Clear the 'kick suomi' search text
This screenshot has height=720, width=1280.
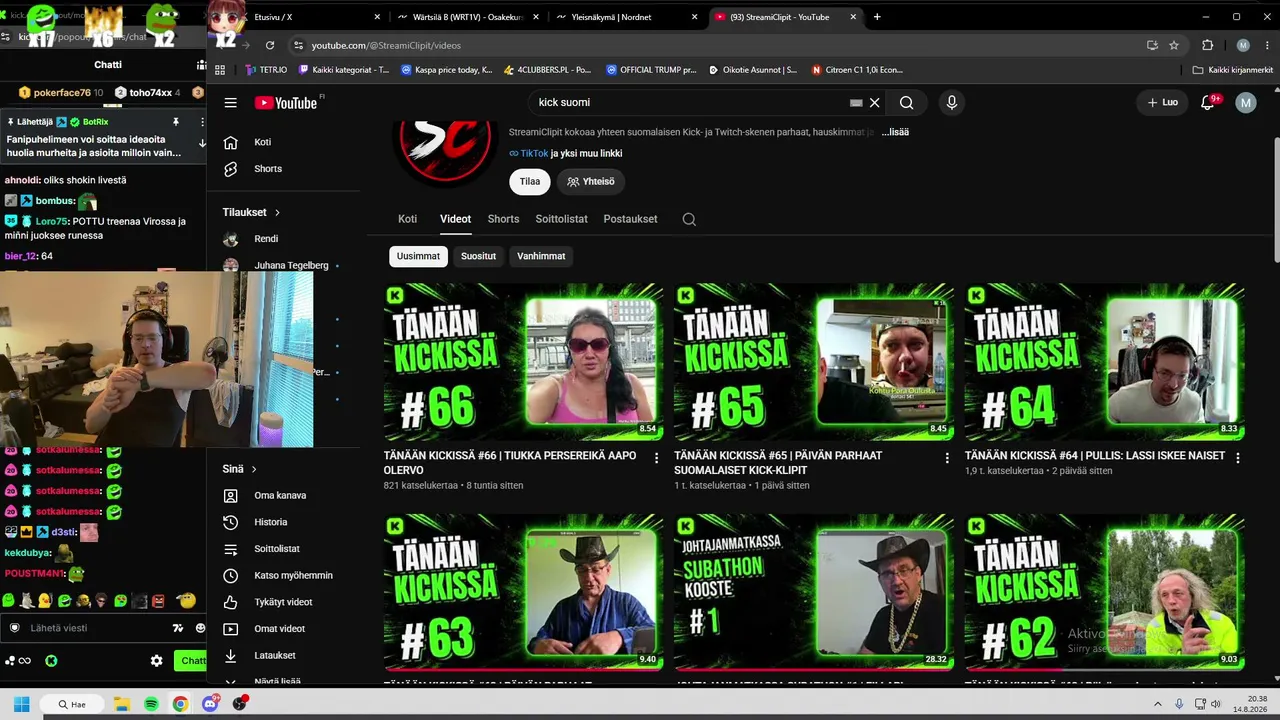pyautogui.click(x=874, y=103)
